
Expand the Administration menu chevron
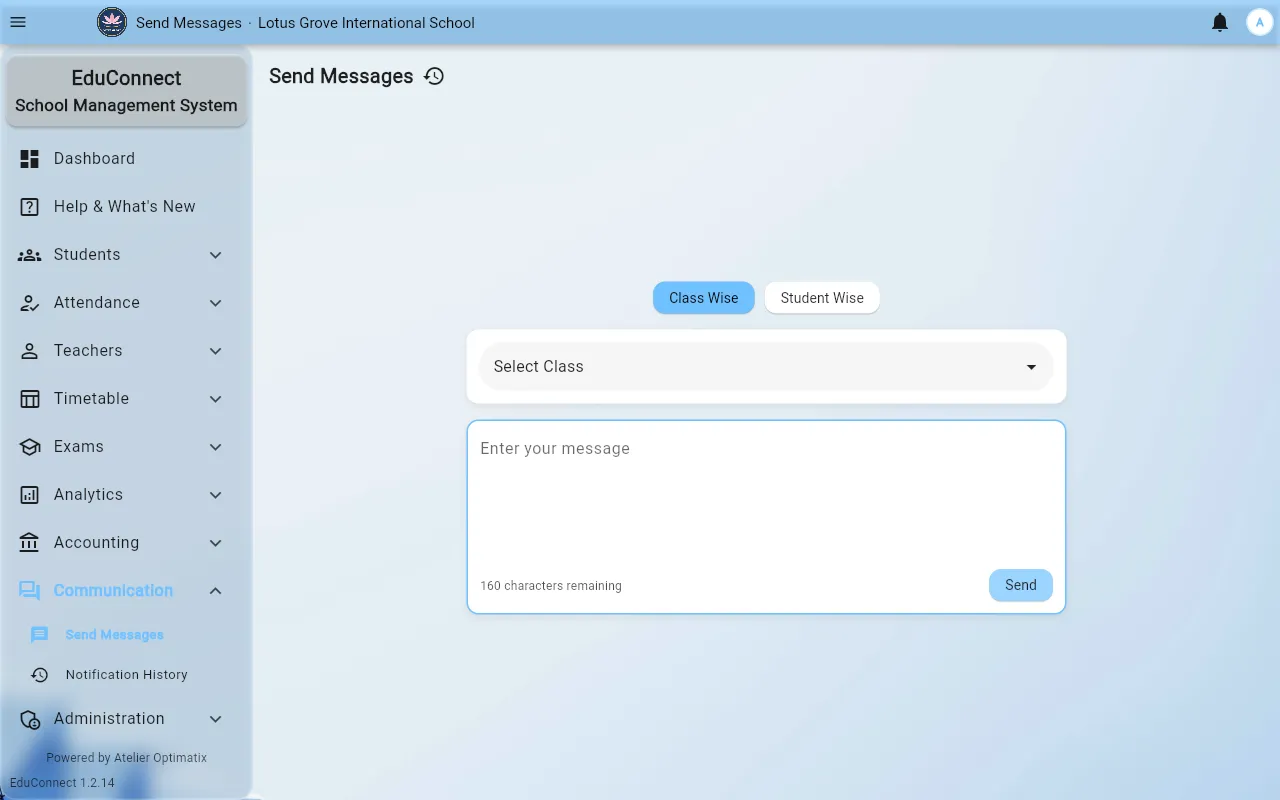(x=216, y=718)
